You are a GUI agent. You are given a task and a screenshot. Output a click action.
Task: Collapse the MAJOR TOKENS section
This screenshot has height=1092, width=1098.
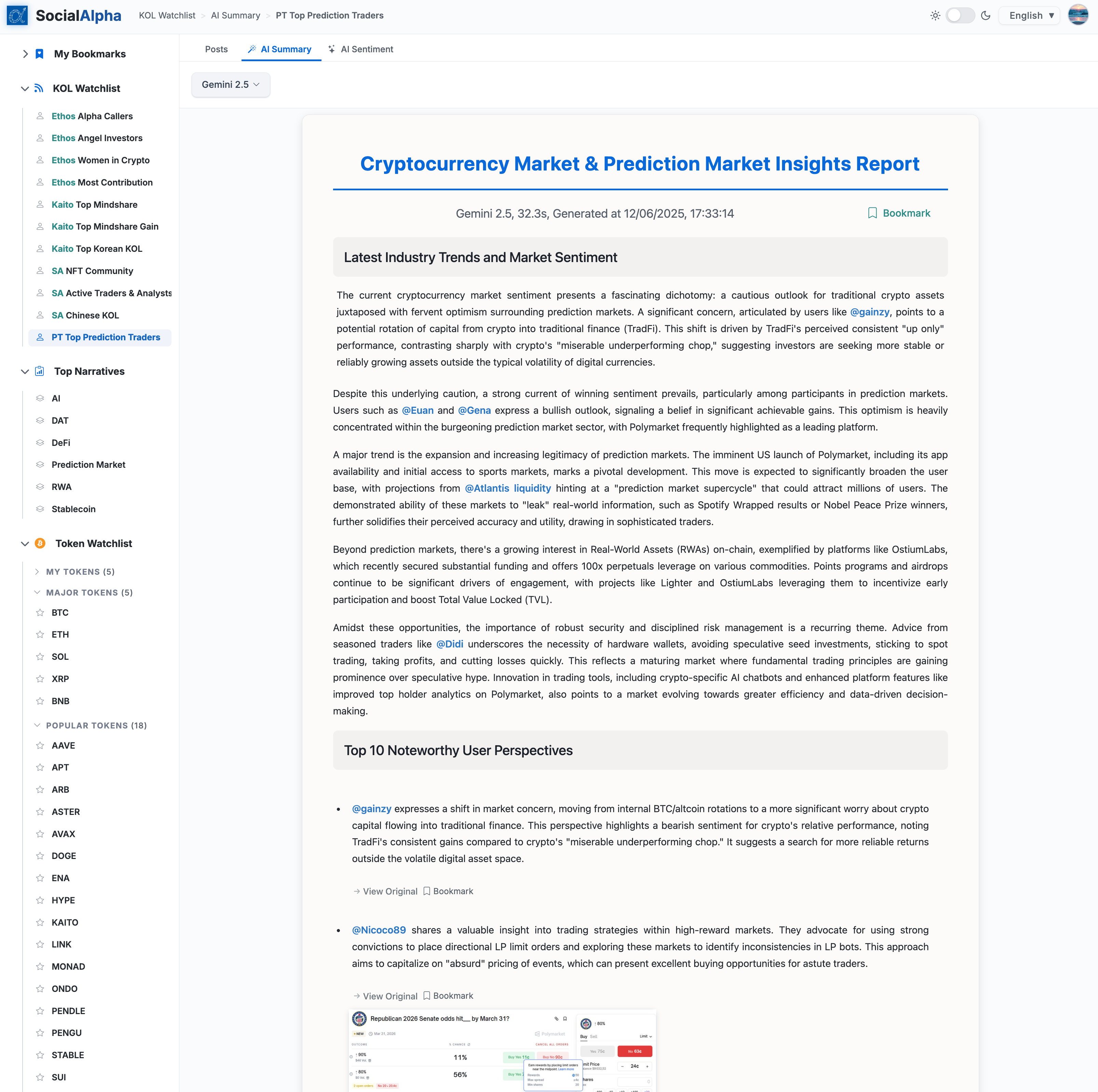click(38, 592)
